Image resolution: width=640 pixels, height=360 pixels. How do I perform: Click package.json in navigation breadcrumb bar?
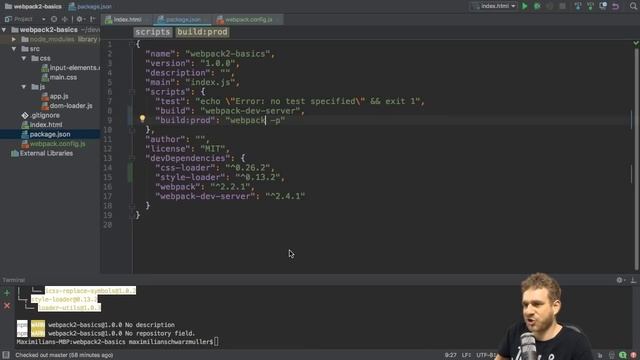coord(90,6)
